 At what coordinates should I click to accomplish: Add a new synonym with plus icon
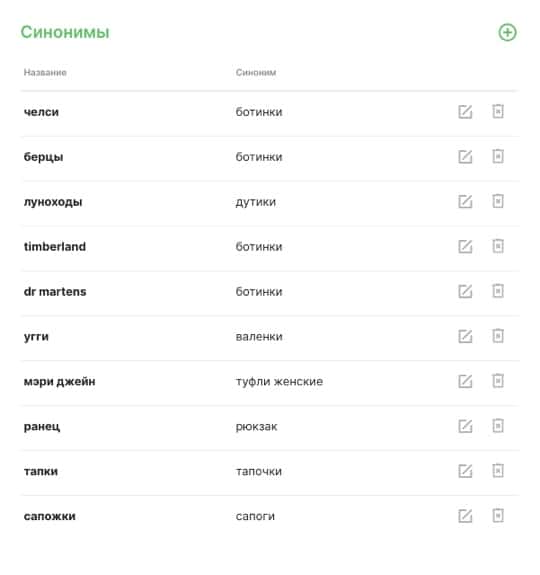507,33
